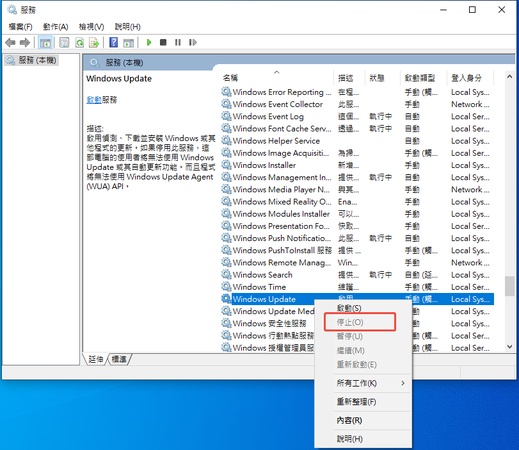Click the Export List toolbar icon

[94, 42]
